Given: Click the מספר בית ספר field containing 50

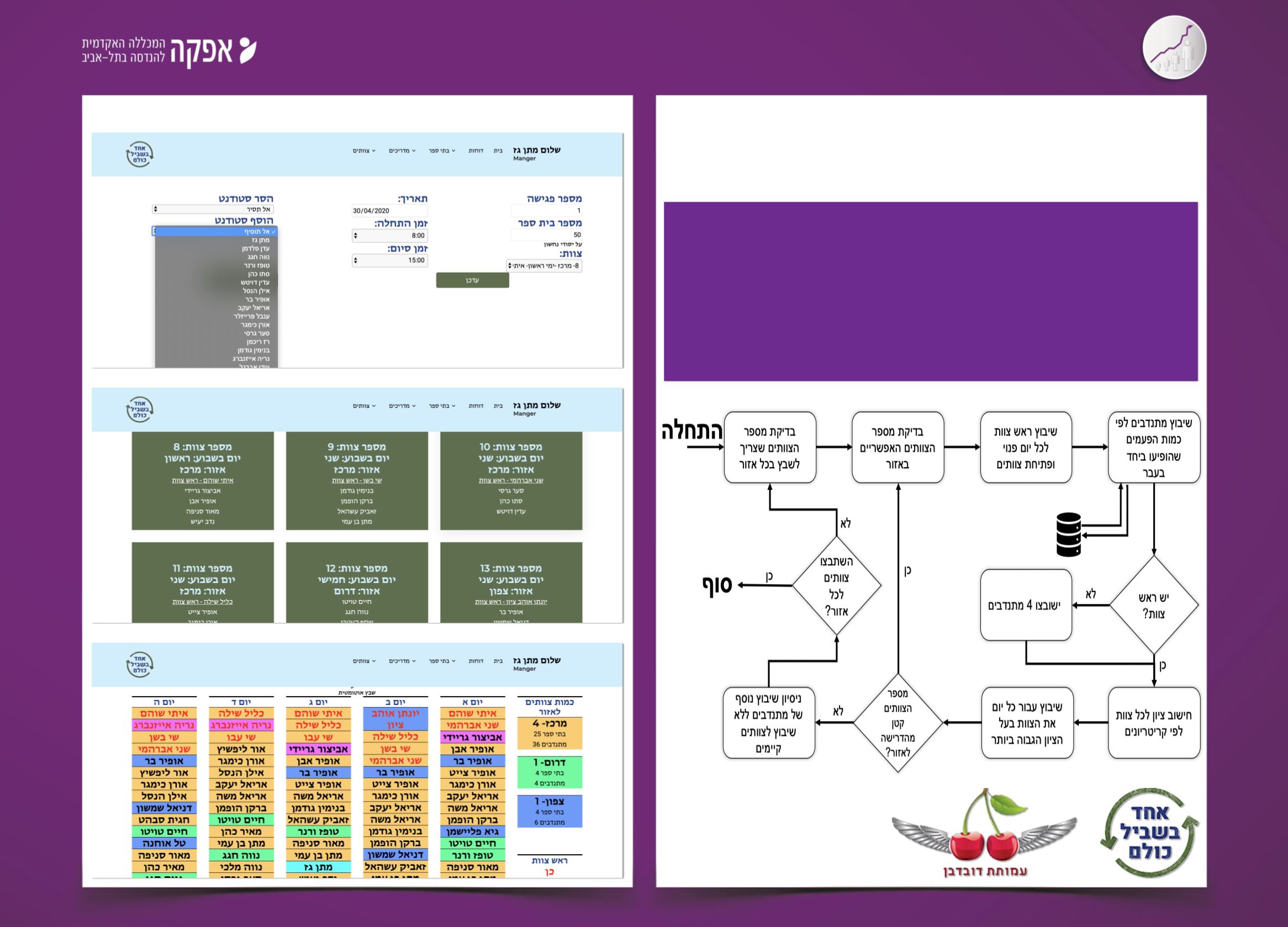Looking at the screenshot, I should [546, 235].
